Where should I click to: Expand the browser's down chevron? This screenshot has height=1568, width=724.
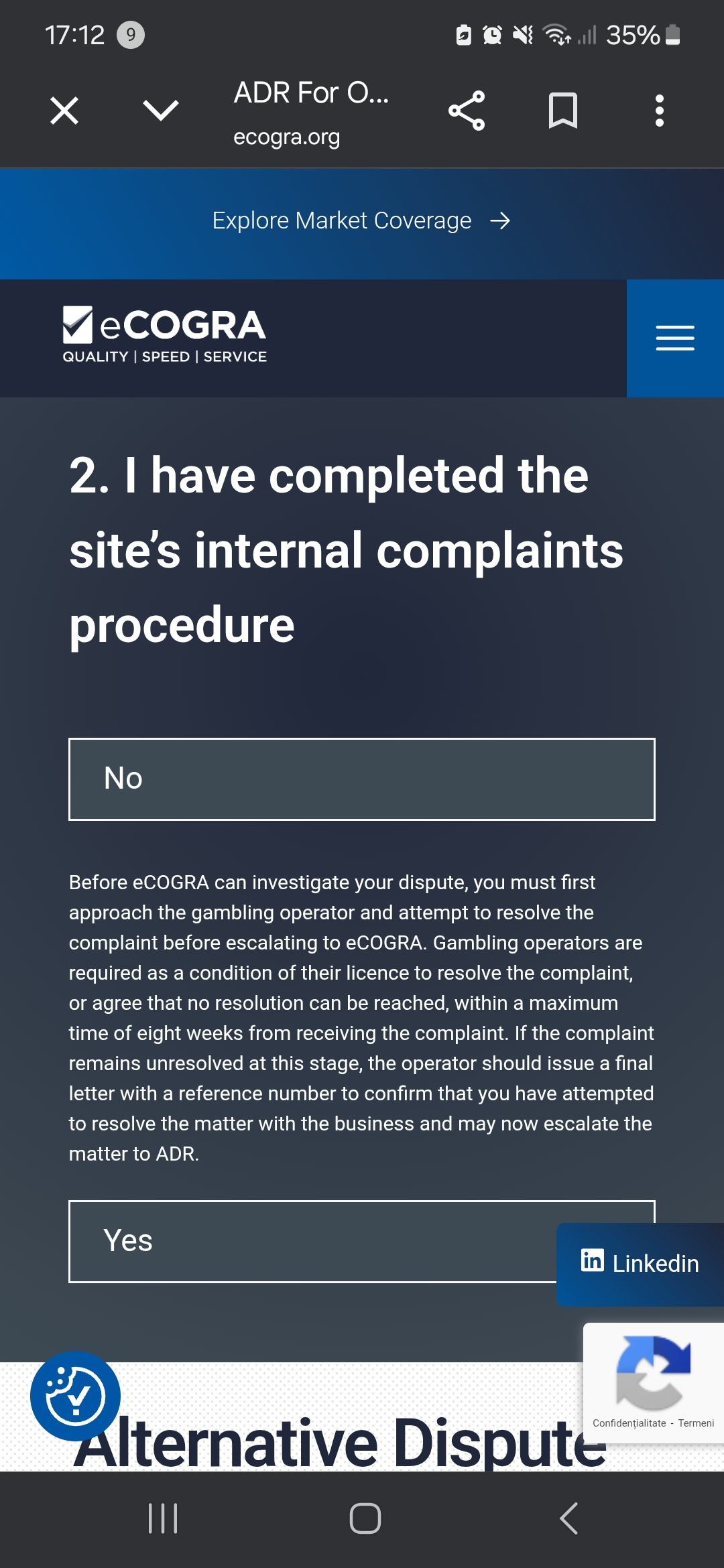click(x=161, y=111)
